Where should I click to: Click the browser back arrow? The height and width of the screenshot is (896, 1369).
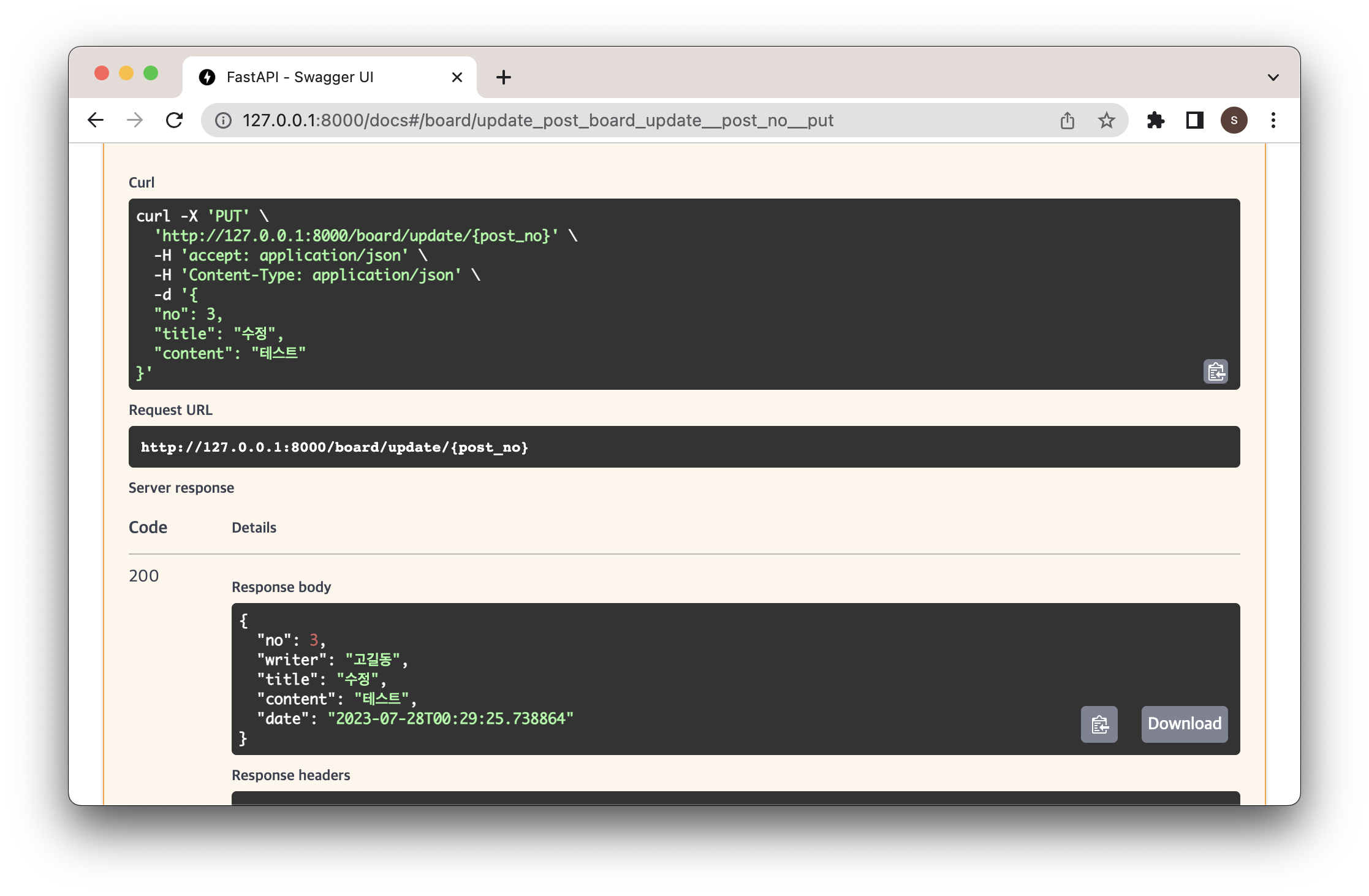tap(96, 120)
